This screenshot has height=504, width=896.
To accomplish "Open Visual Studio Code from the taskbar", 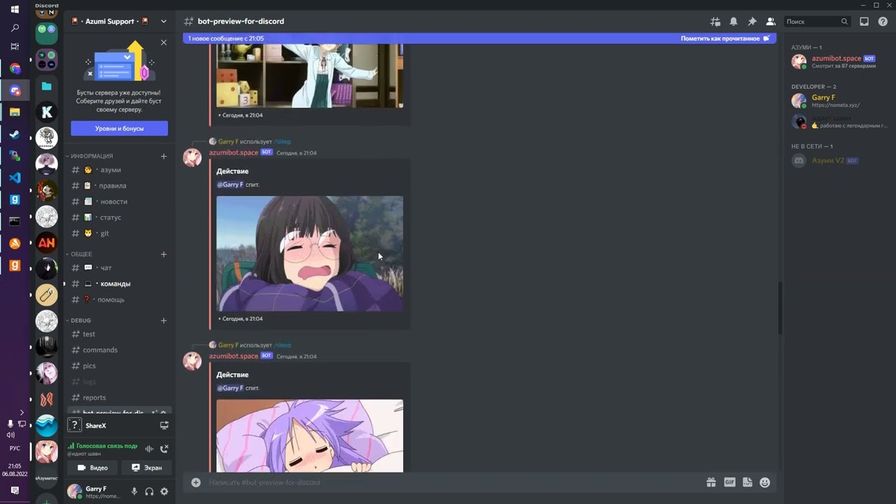I will tap(15, 178).
